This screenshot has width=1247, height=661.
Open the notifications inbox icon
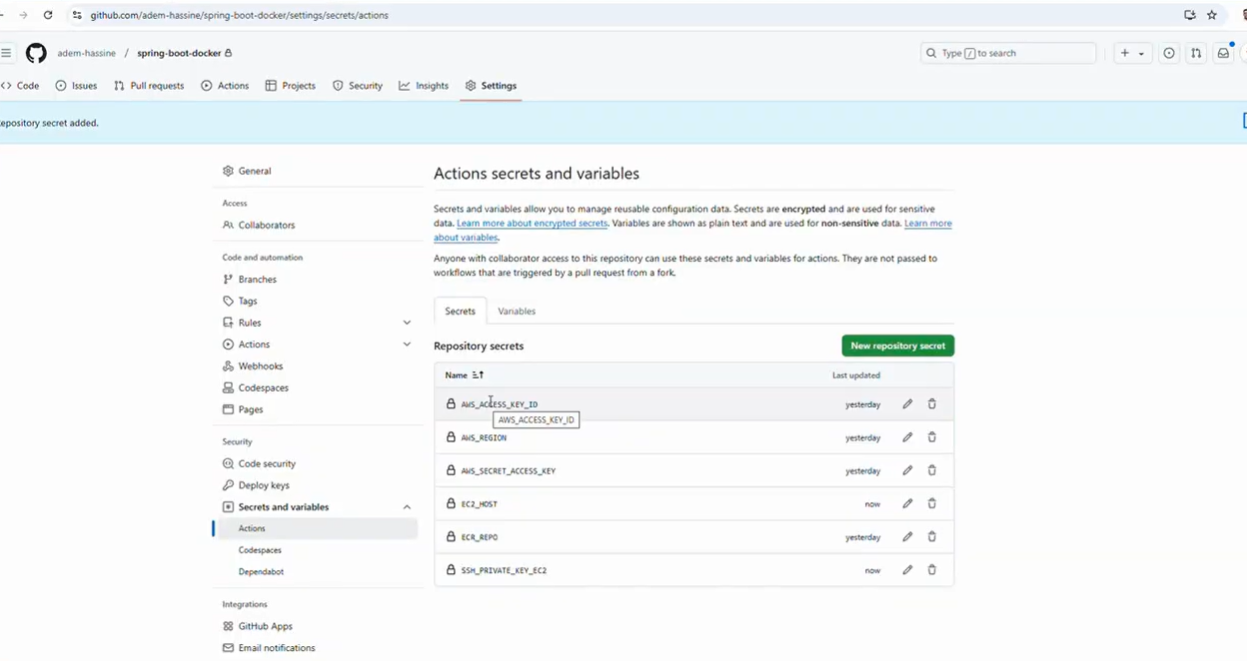pyautogui.click(x=1223, y=53)
